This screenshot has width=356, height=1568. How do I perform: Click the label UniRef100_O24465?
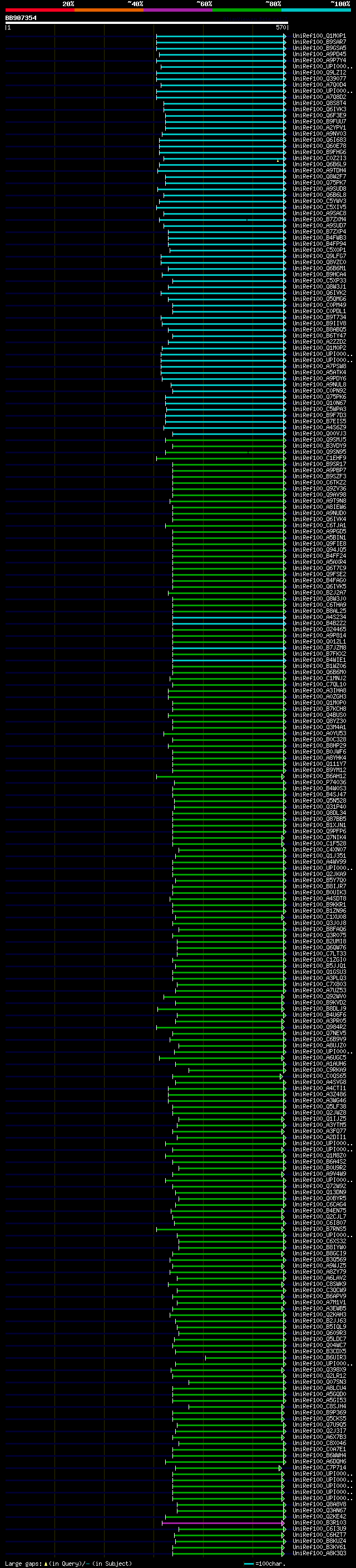tap(319, 629)
